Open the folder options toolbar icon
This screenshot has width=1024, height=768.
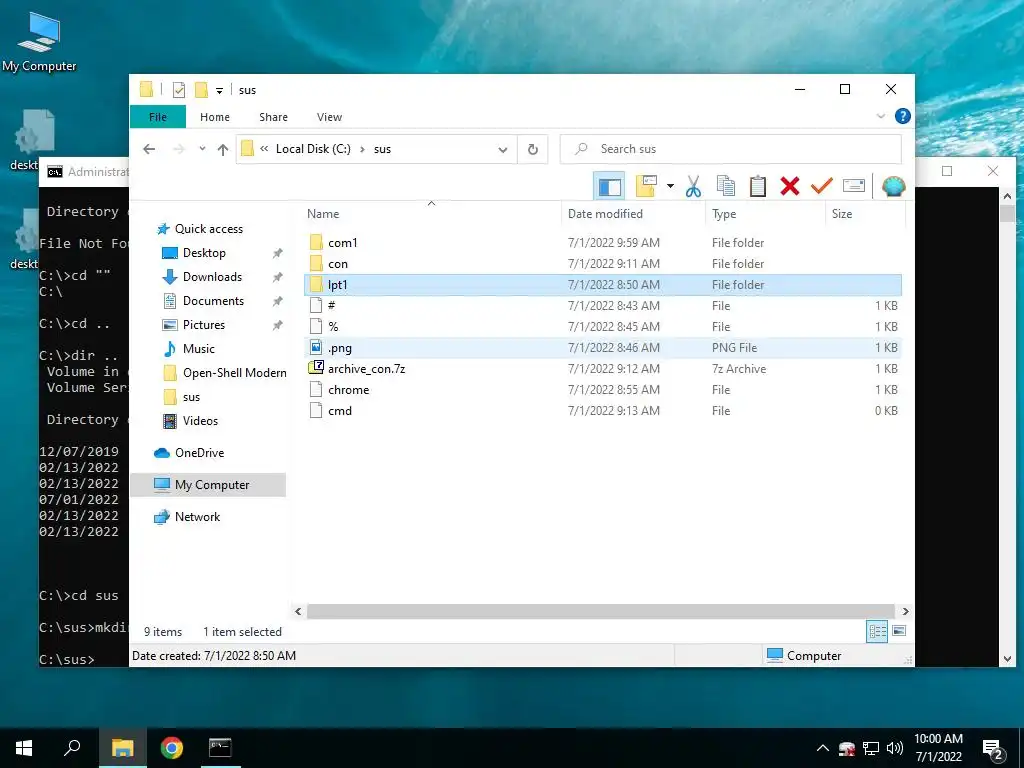[x=646, y=186]
